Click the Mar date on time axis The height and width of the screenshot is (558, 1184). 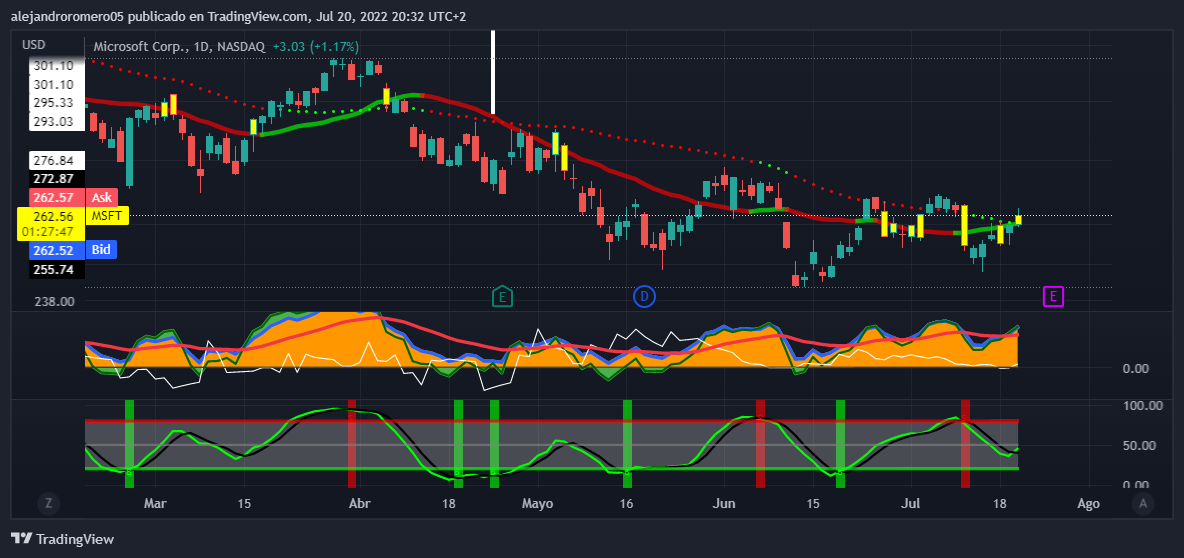(154, 503)
